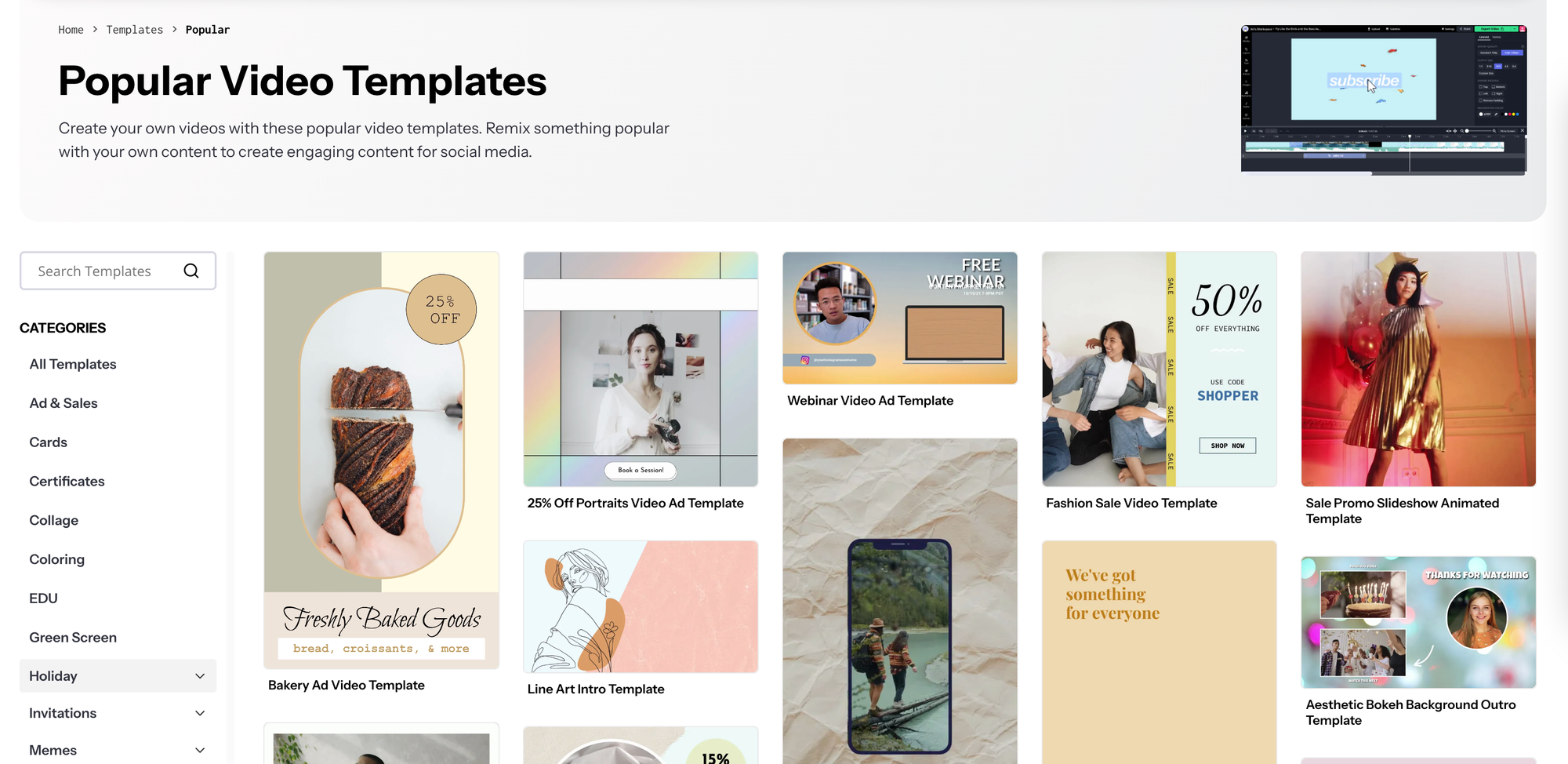The width and height of the screenshot is (1568, 764).
Task: Click Fashion Sale Video Template title
Action: pos(1131,503)
